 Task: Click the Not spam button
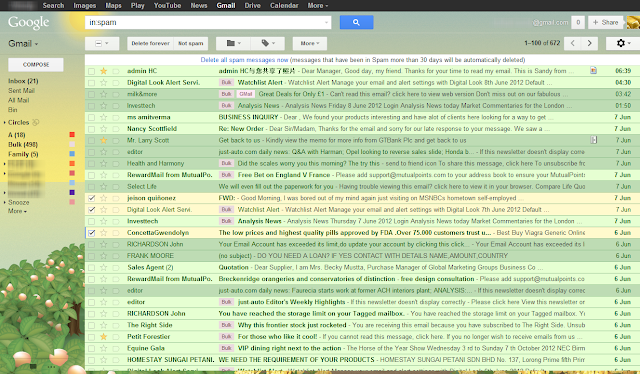[191, 43]
